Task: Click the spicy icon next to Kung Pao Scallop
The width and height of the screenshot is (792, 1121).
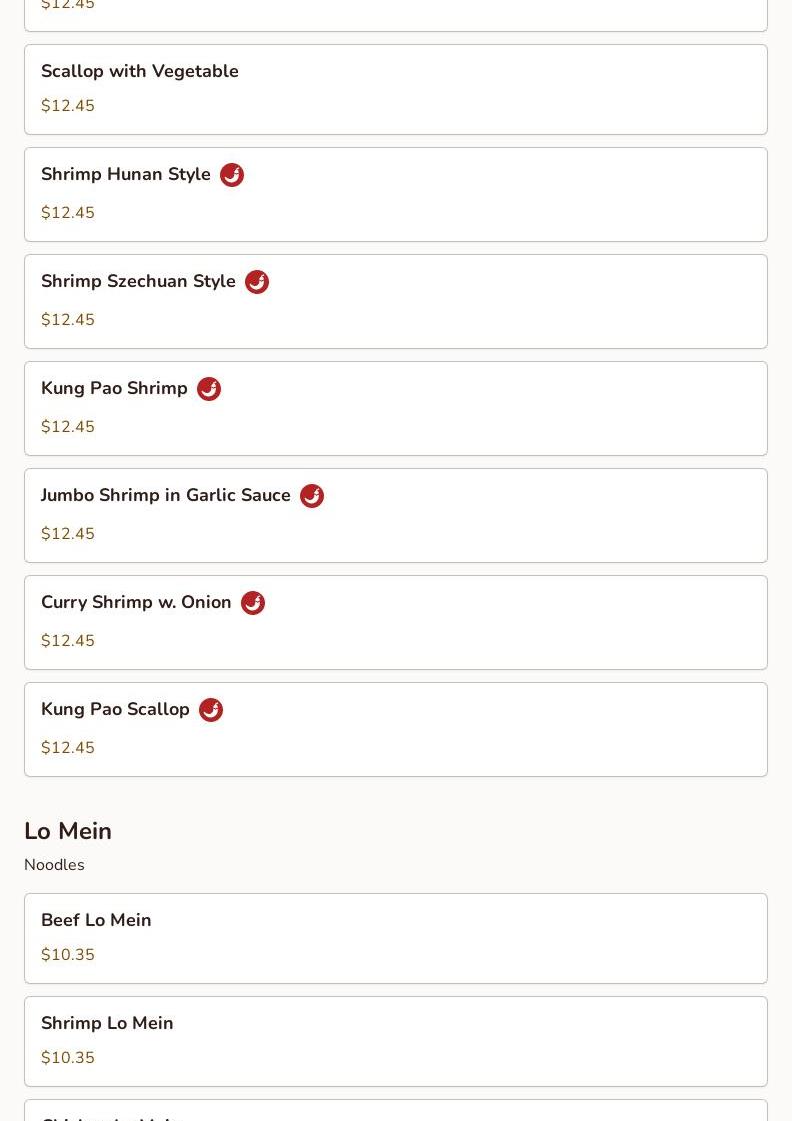Action: point(211,710)
